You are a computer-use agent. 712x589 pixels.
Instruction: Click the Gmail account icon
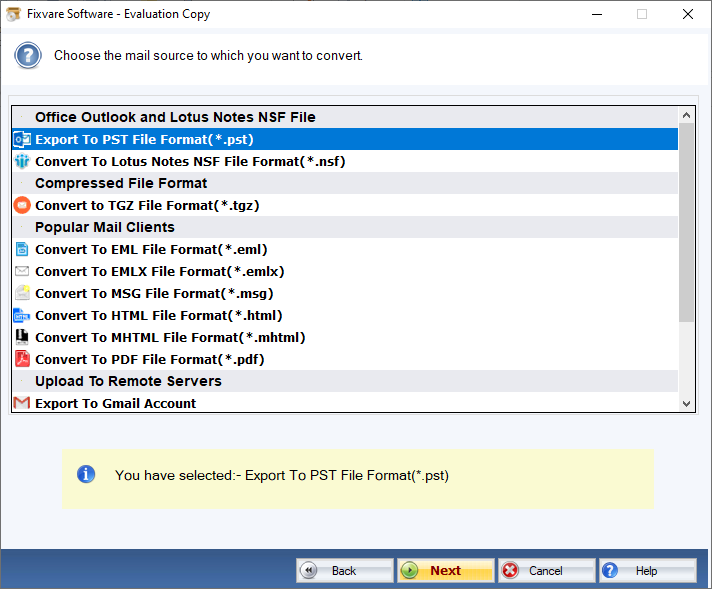click(22, 403)
